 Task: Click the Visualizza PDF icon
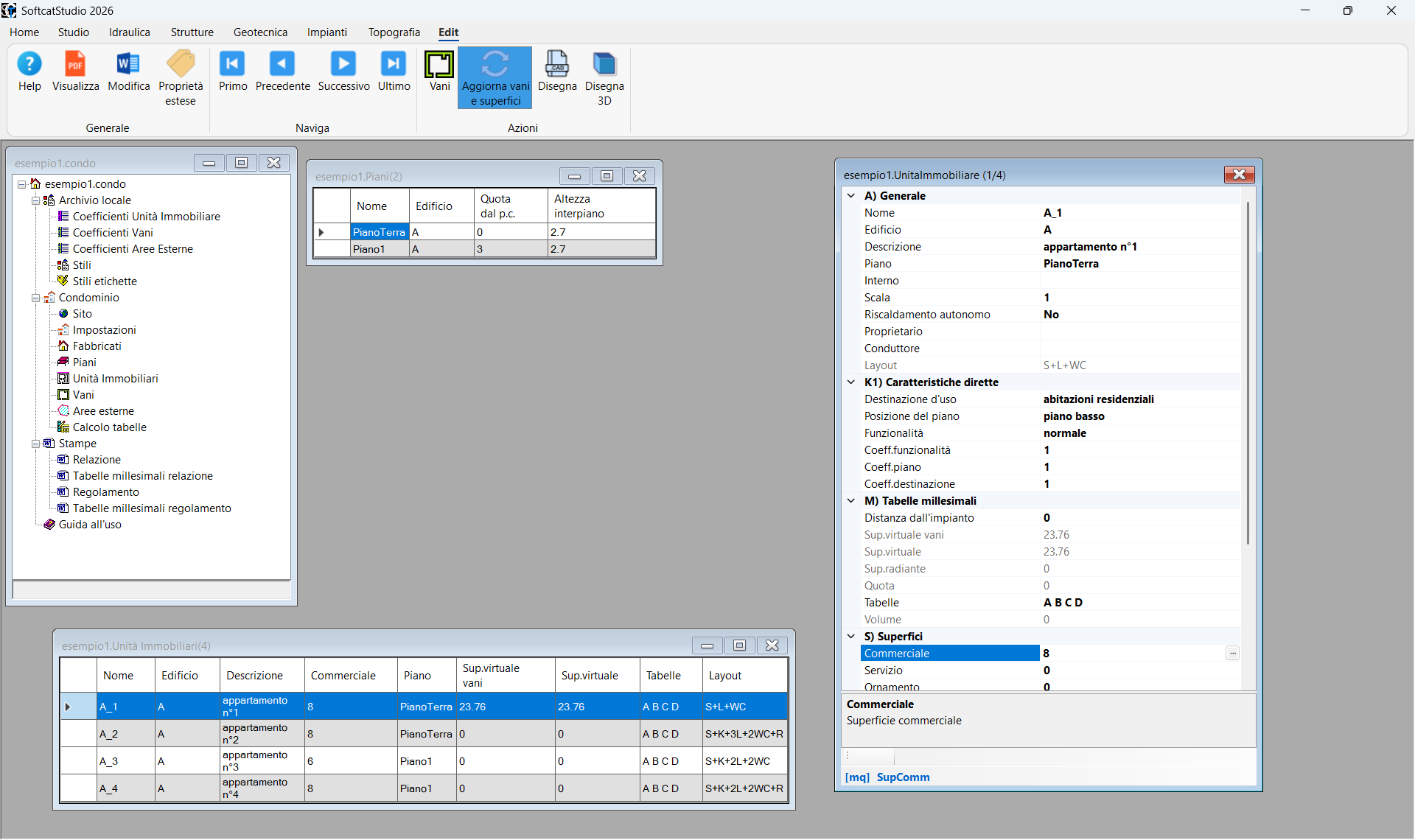75,71
